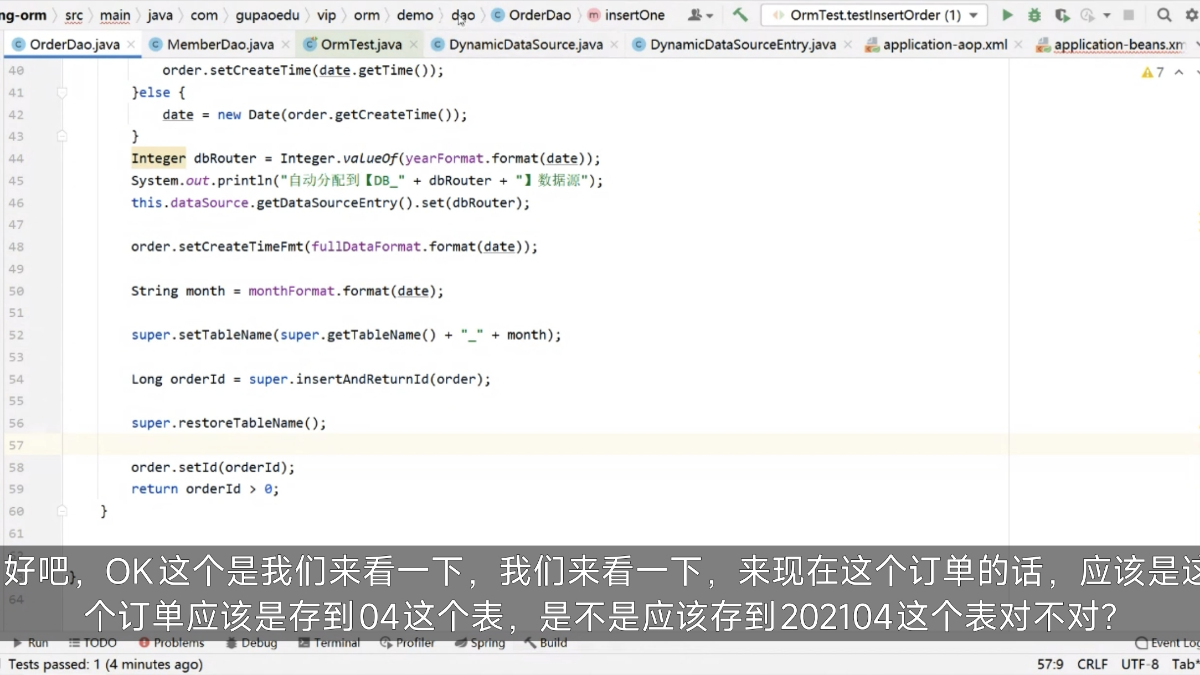Close the MemberDao.java tab
This screenshot has width=1200, height=675.
(x=285, y=45)
